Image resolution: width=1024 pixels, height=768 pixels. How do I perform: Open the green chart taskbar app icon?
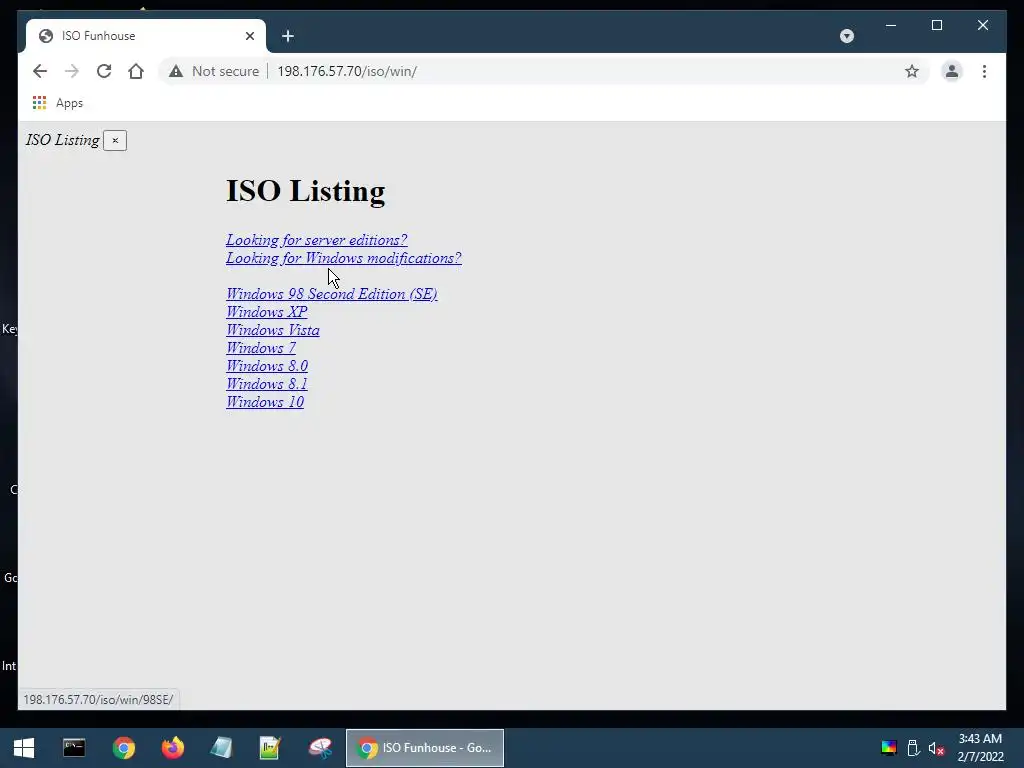pos(270,748)
